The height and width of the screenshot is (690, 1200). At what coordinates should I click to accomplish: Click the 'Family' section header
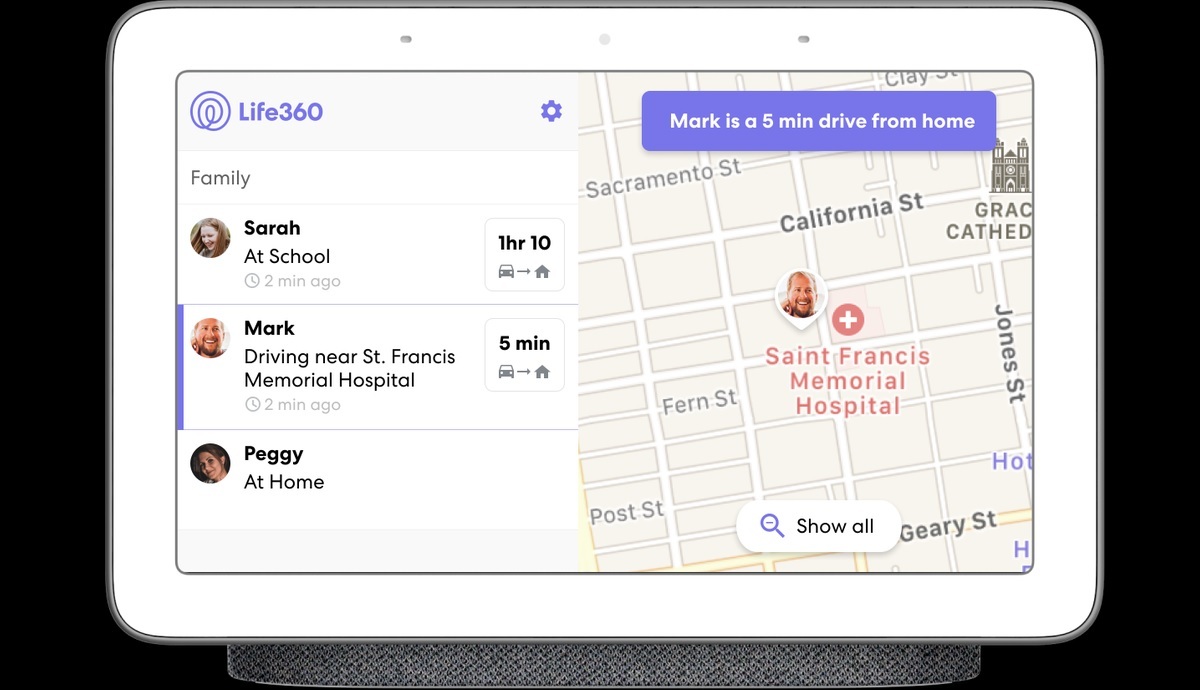(220, 178)
